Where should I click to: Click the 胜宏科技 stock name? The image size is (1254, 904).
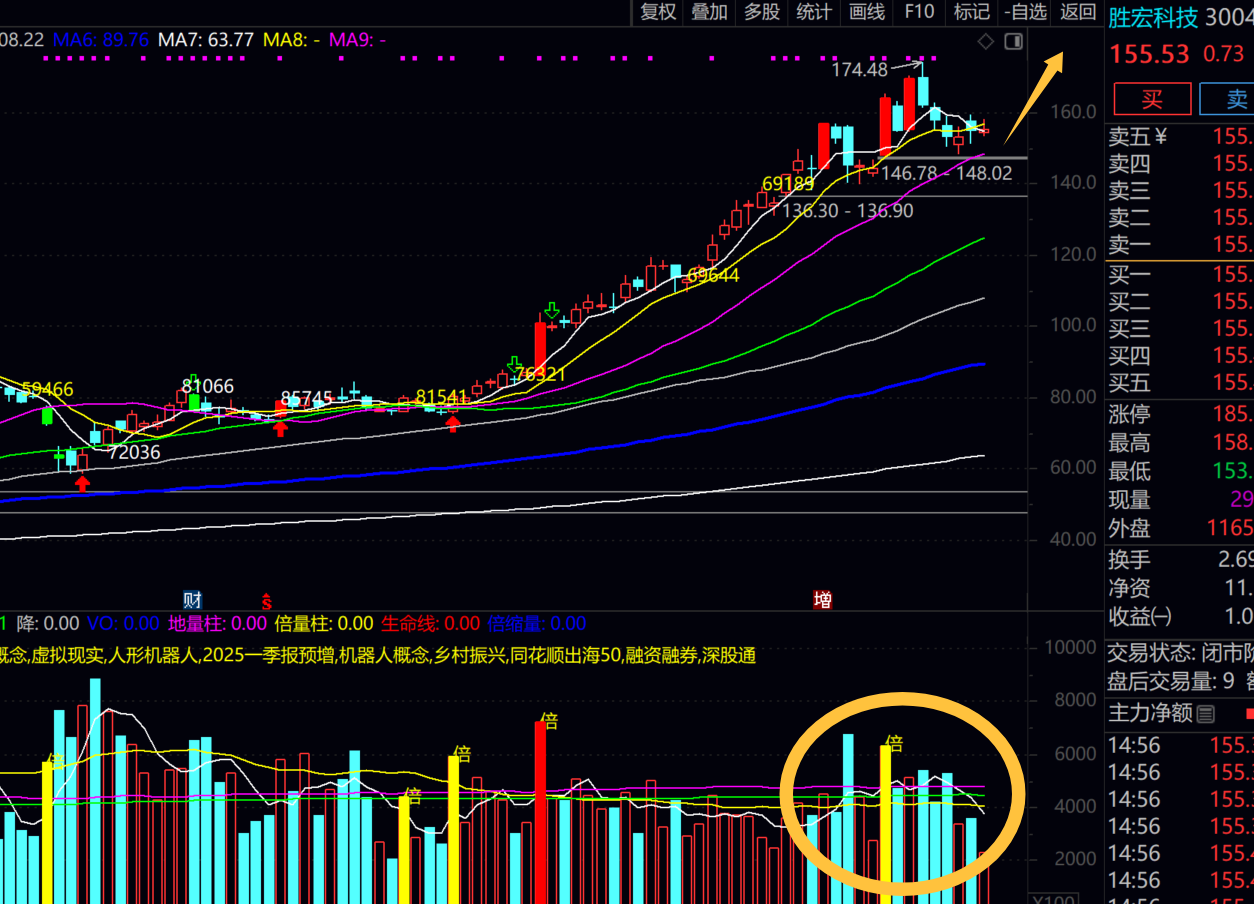click(x=1153, y=18)
